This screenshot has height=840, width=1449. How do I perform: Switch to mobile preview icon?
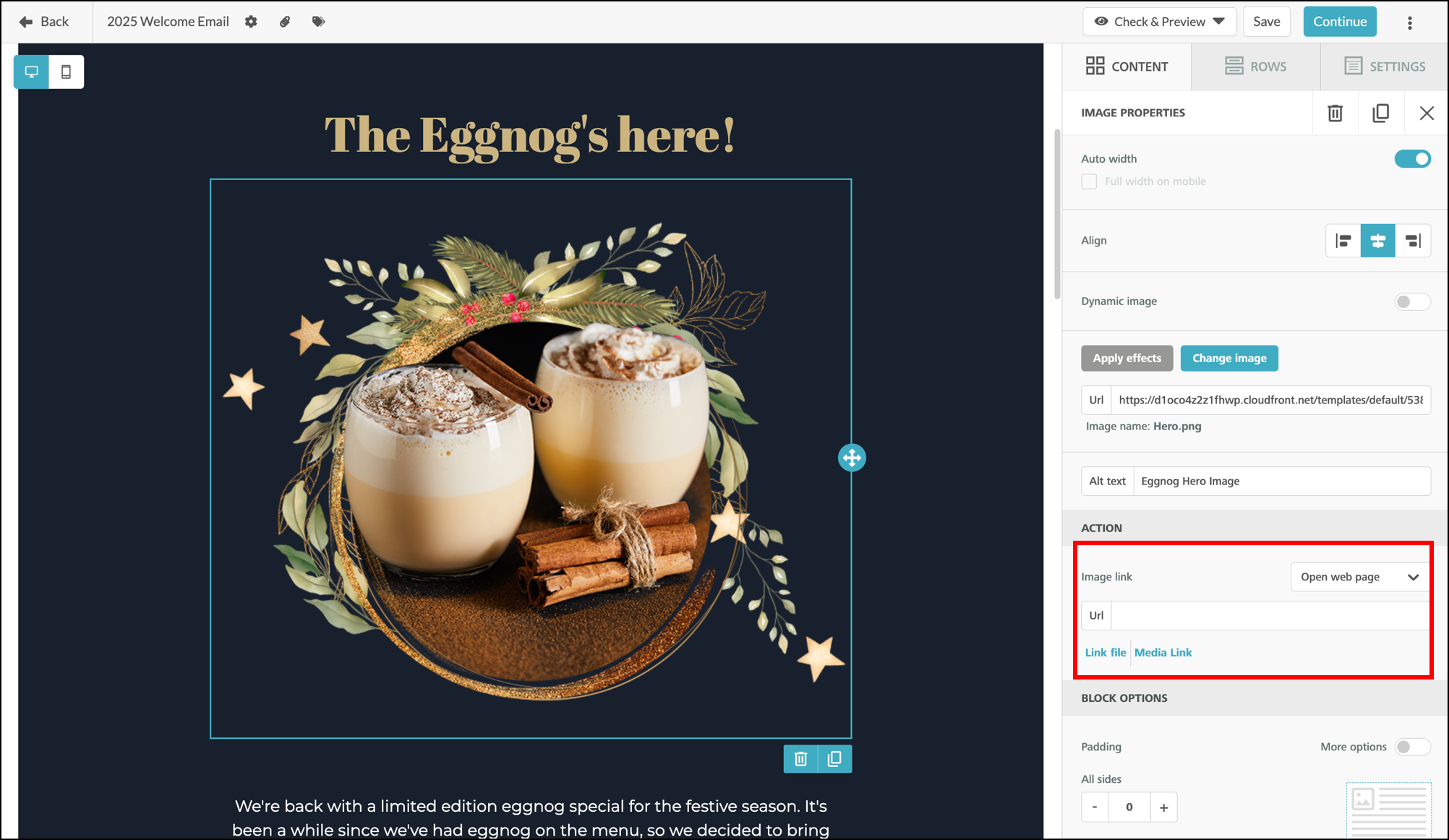pyautogui.click(x=66, y=72)
